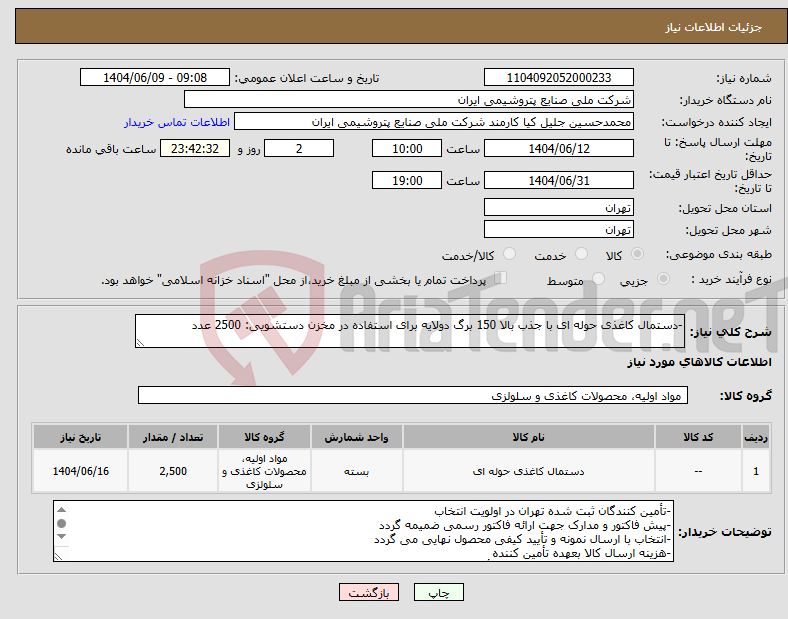Click the resize handle of شرح کلی نیاز box
This screenshot has height=619, width=788.
pyautogui.click(x=140, y=343)
